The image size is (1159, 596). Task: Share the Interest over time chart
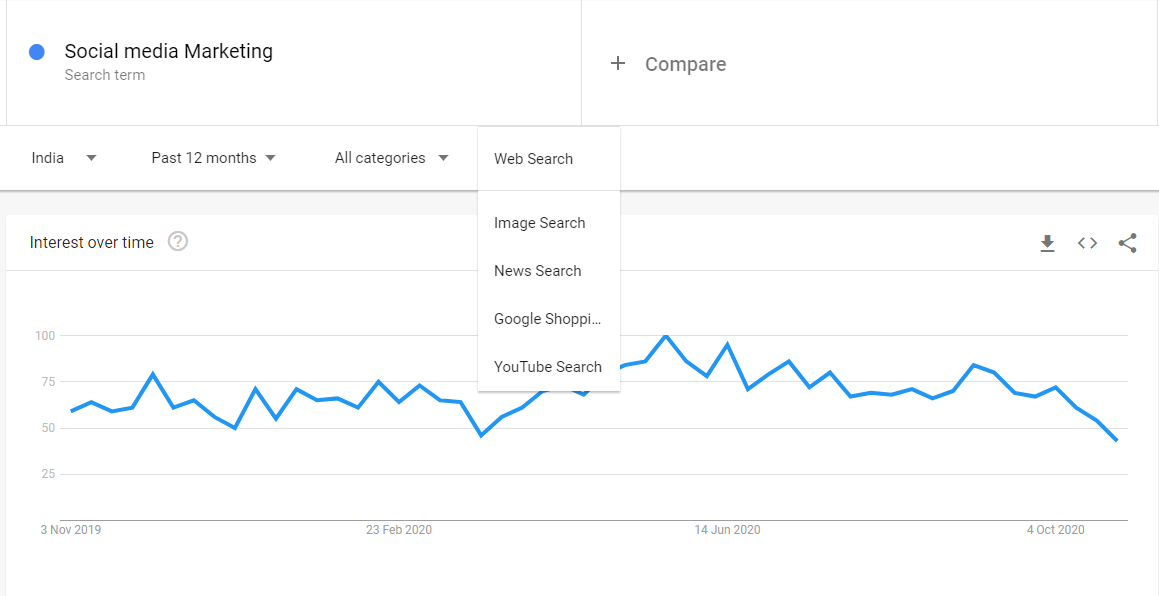coord(1126,243)
